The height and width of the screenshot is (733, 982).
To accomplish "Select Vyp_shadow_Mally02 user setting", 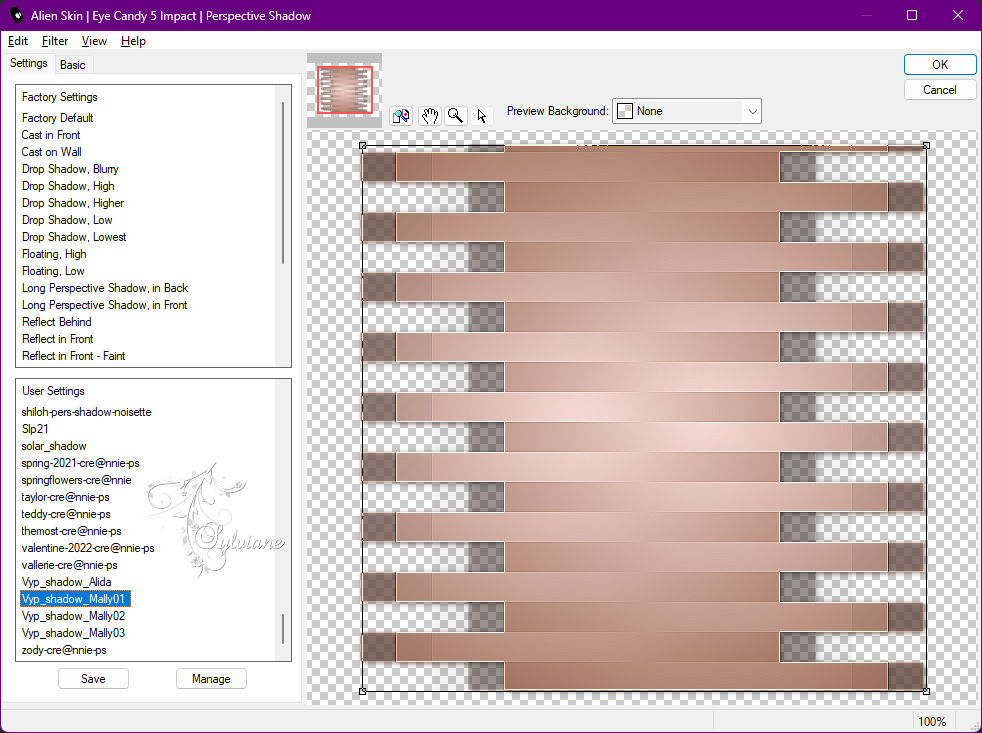I will [73, 616].
